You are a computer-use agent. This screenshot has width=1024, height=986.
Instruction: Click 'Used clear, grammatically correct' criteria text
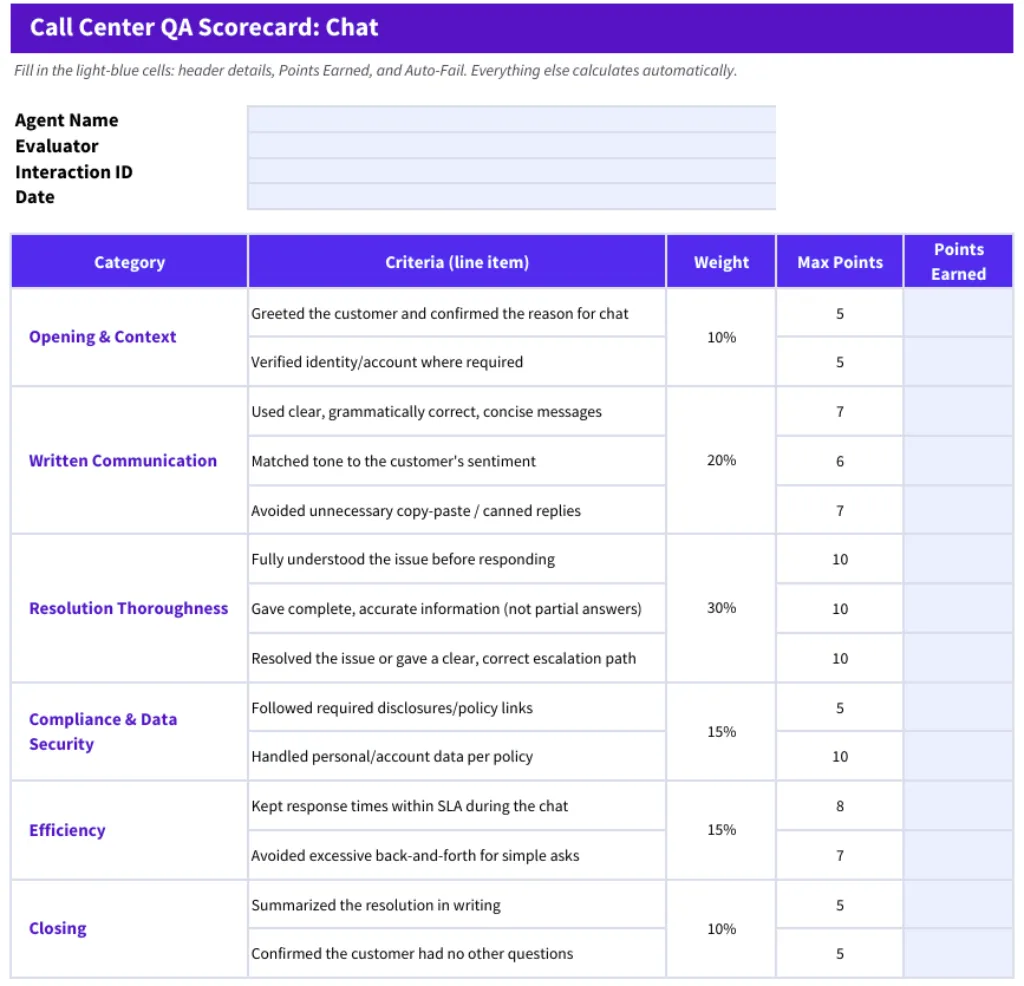pyautogui.click(x=426, y=411)
